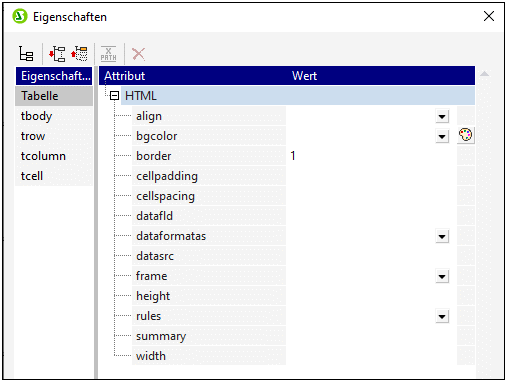The image size is (507, 382).
Task: Click the cellspacing value field
Action: (371, 196)
